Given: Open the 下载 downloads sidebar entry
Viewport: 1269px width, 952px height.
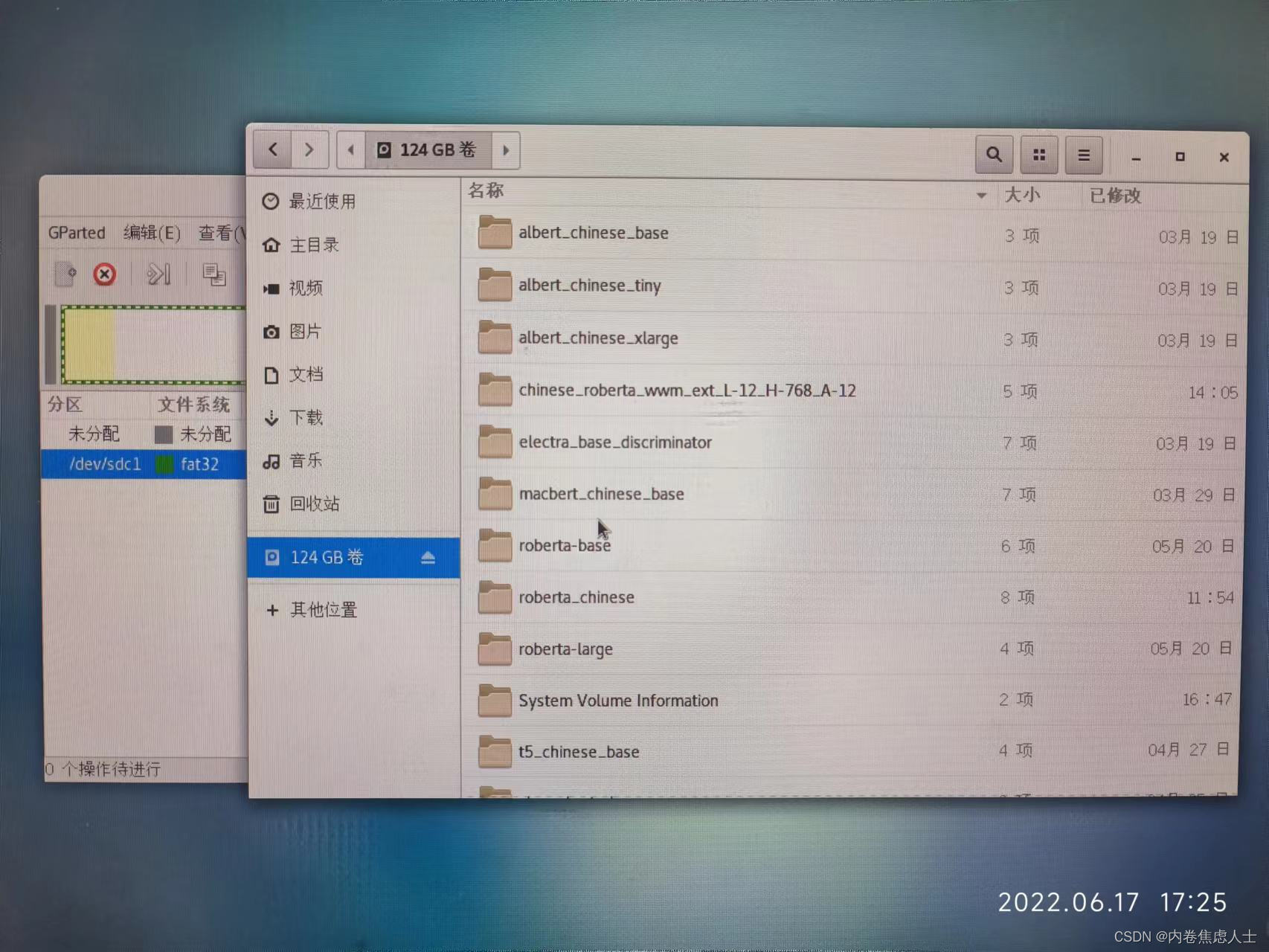Looking at the screenshot, I should click(x=305, y=417).
